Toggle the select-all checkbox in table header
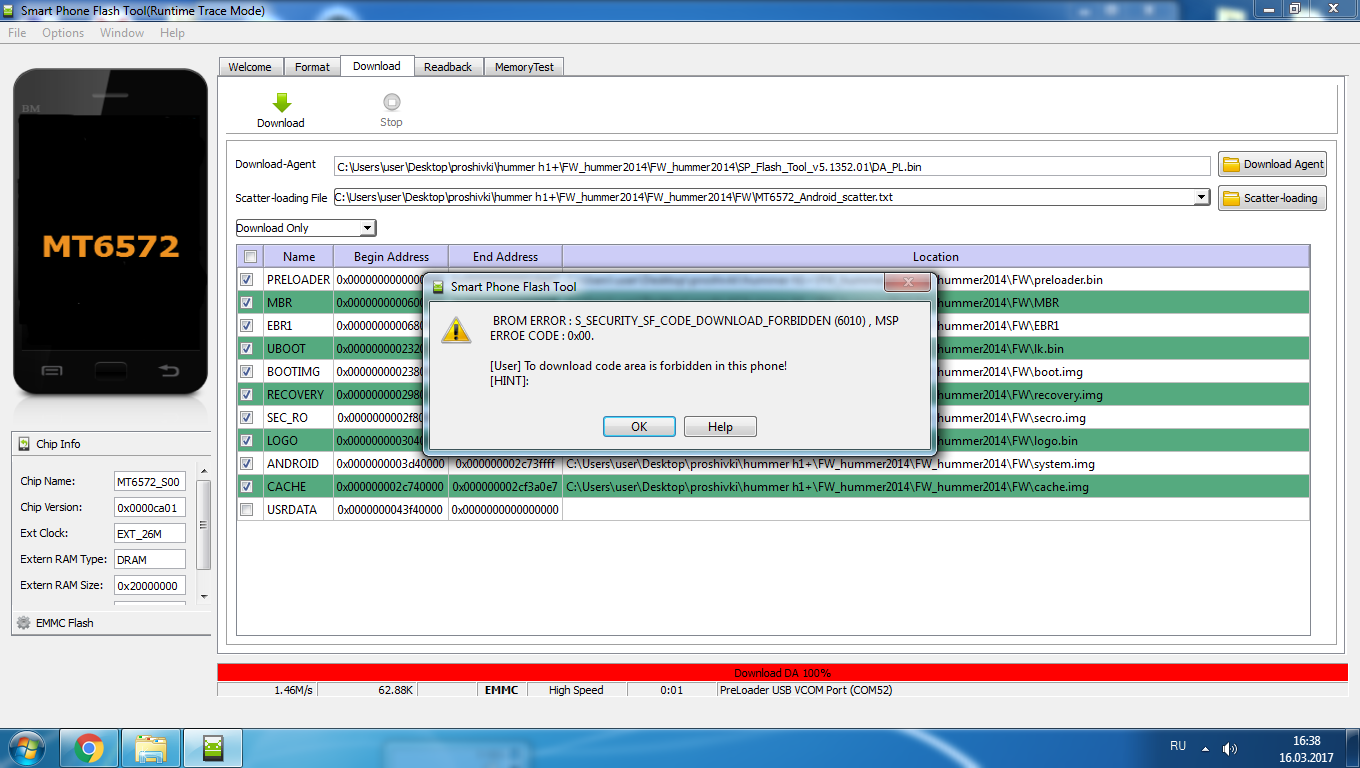This screenshot has height=768, width=1360. (x=249, y=257)
